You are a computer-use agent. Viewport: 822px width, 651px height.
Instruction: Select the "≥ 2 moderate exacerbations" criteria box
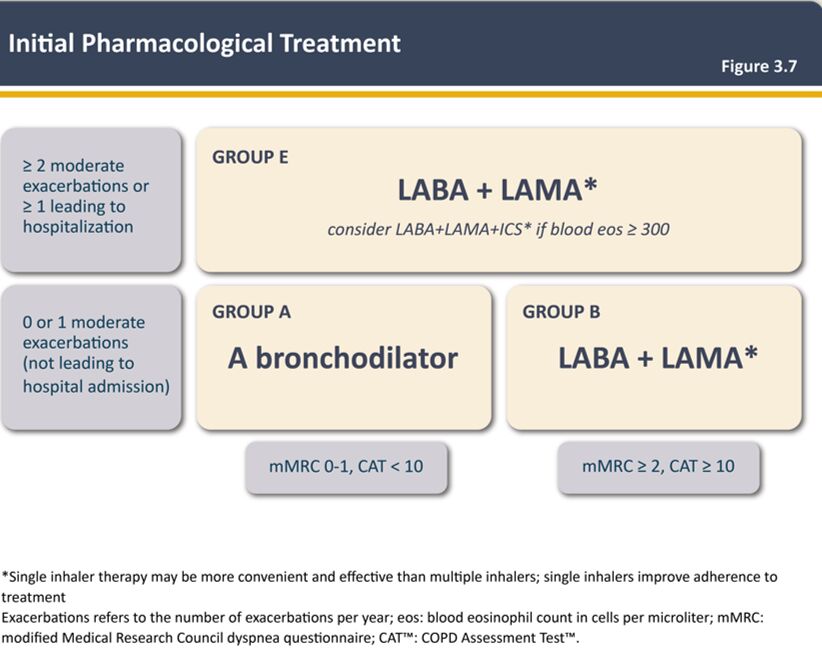tap(92, 198)
